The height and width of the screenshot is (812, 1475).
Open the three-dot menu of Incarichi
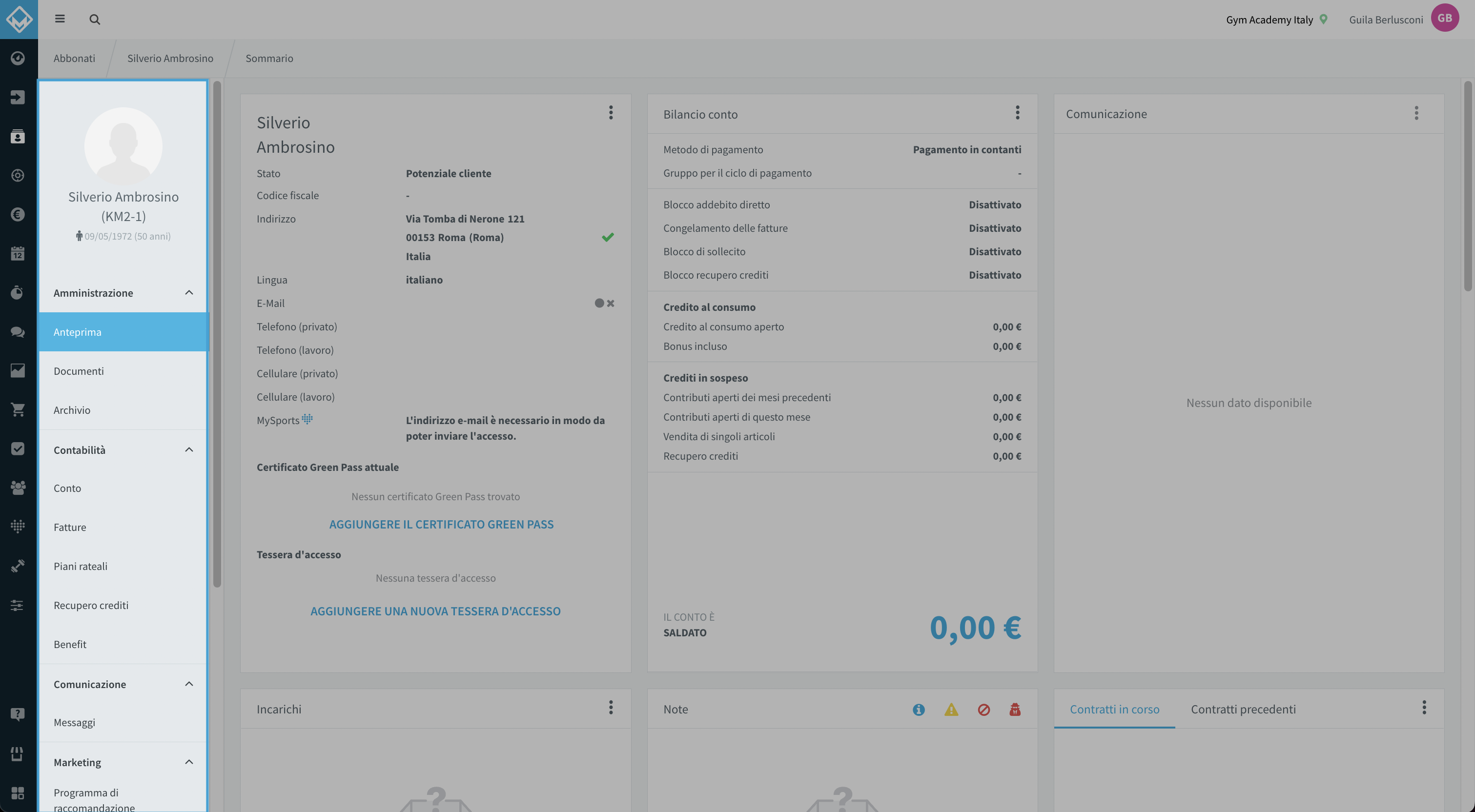click(611, 707)
